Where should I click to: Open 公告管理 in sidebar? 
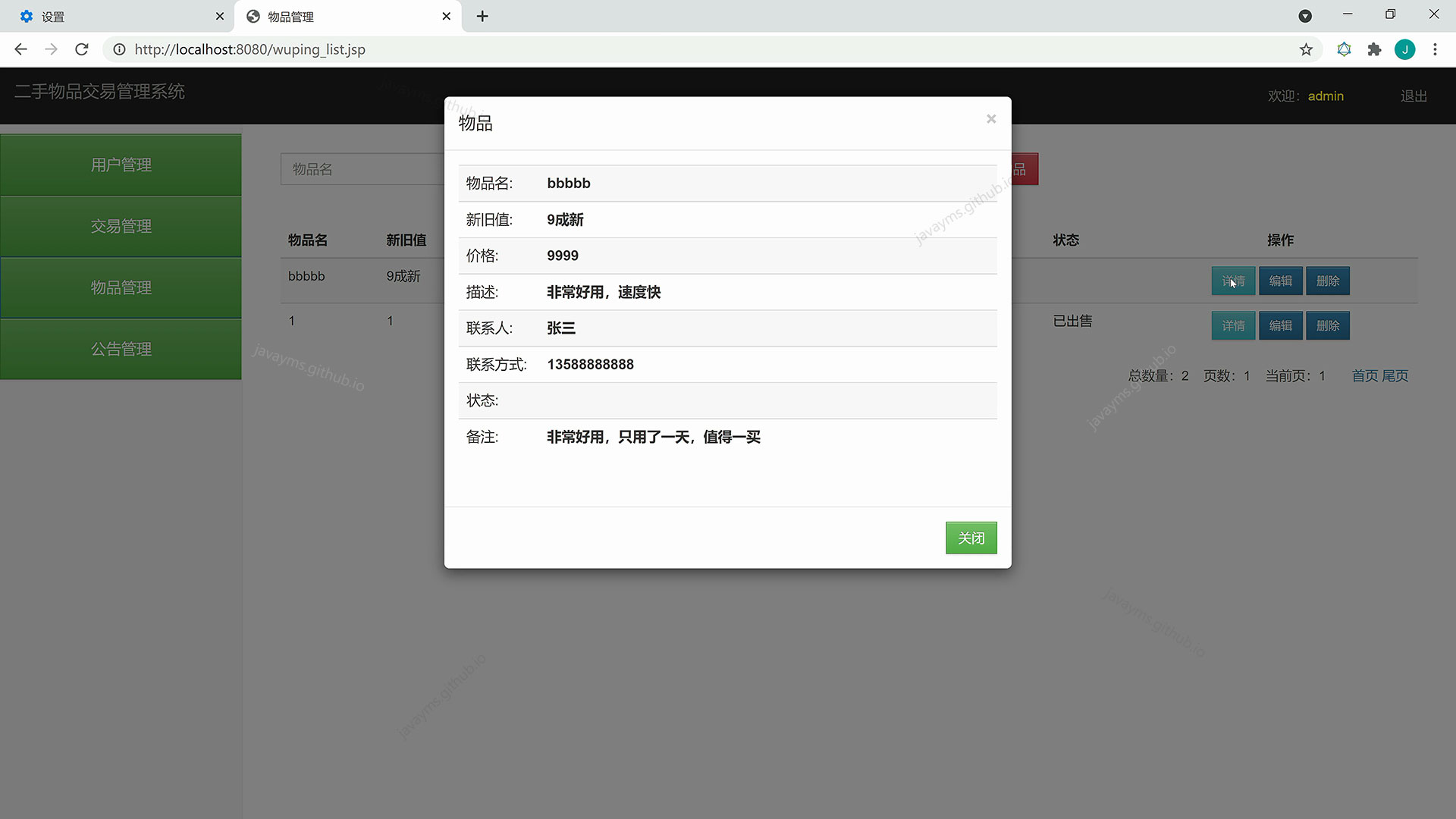pos(121,349)
